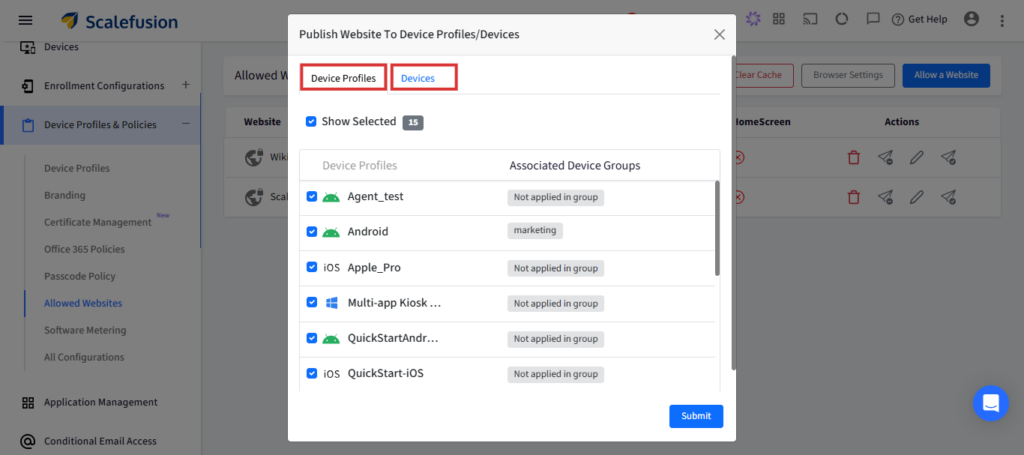1024x455 pixels.
Task: Uncheck the QuickStartAndr profile checkbox
Action: pos(312,338)
